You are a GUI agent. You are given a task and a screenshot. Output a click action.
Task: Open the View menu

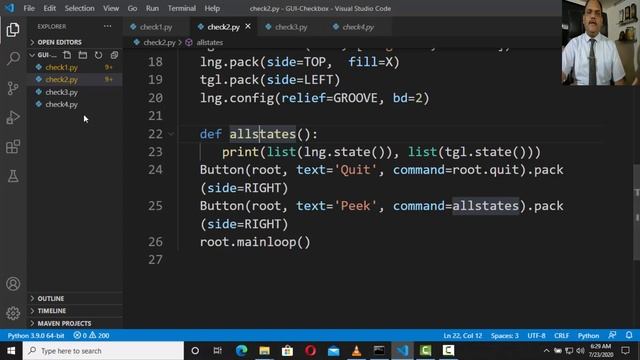pos(111,8)
